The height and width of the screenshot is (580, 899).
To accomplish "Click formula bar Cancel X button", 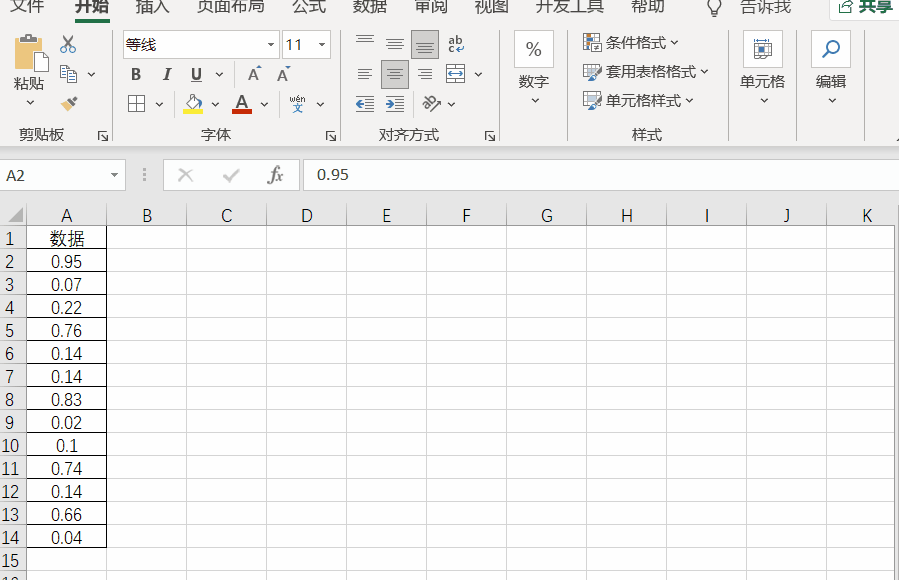I will (x=185, y=175).
